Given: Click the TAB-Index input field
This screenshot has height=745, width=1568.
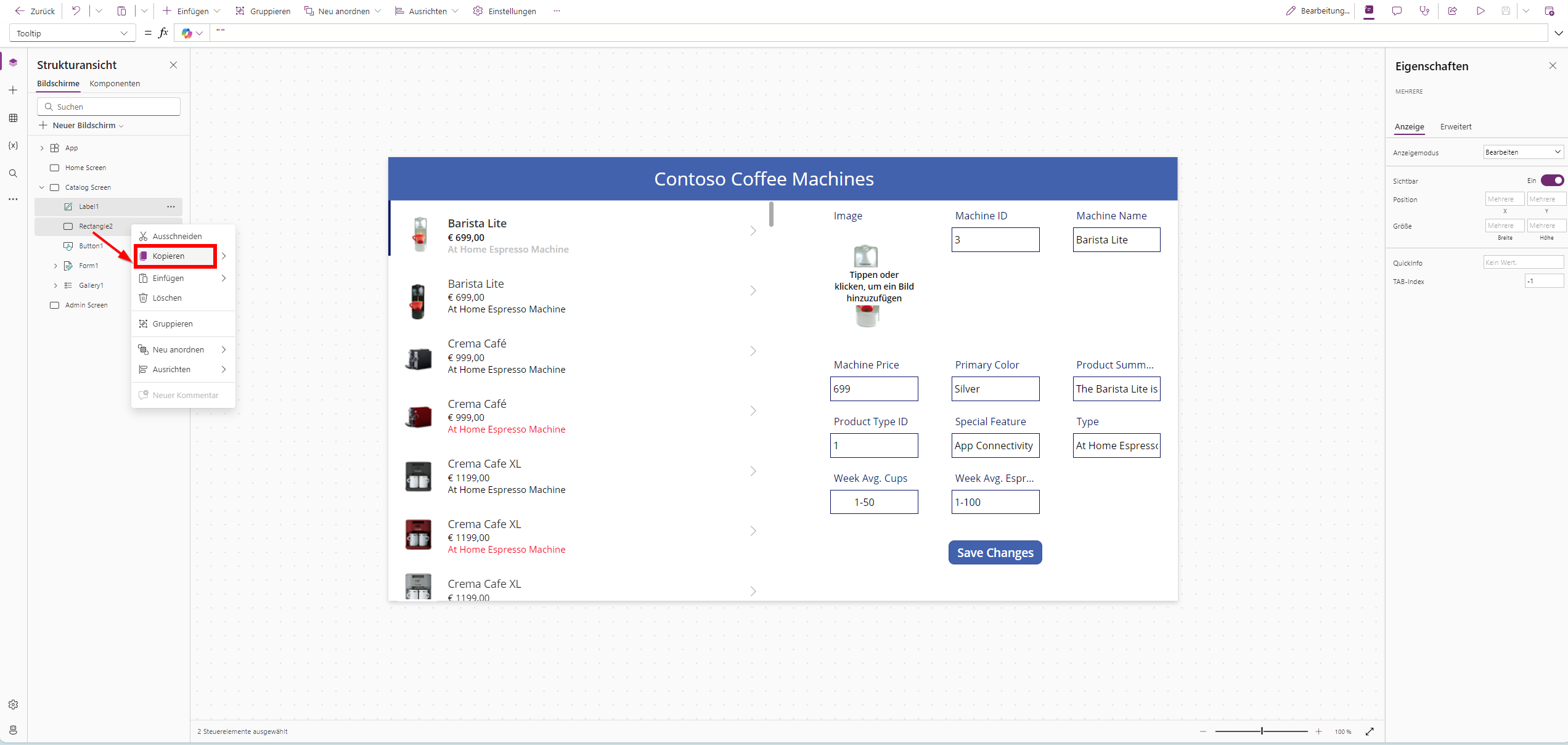Looking at the screenshot, I should 1544,281.
